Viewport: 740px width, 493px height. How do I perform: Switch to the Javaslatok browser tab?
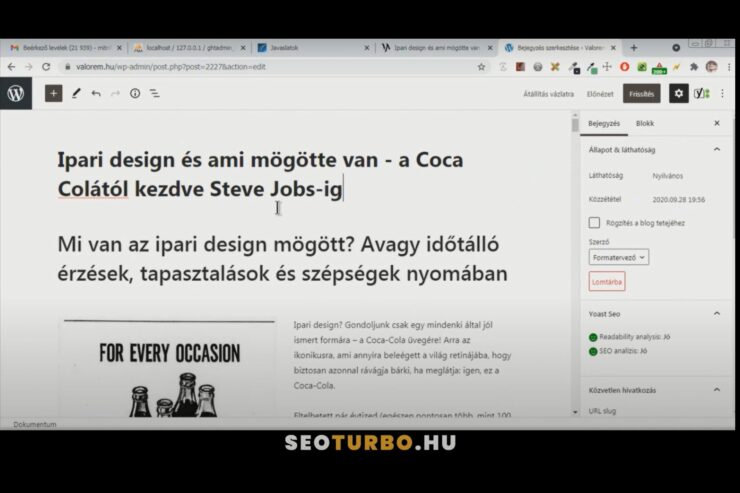[311, 48]
